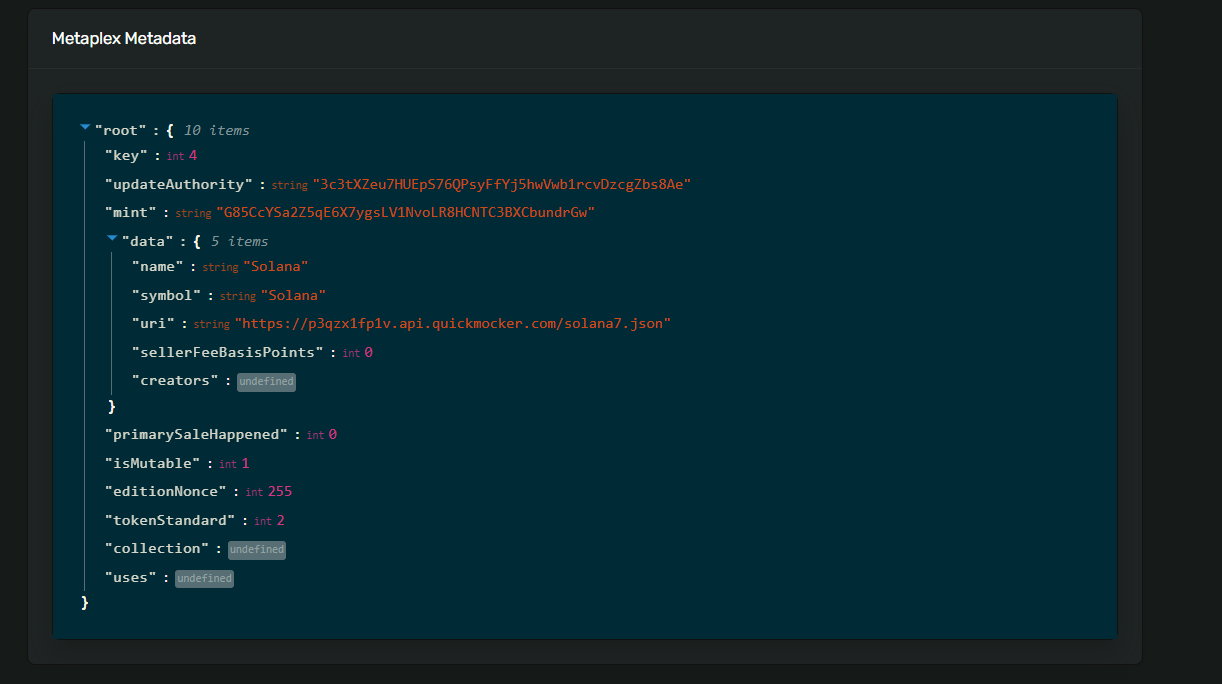Screen dimensions: 1222x684
Task: Click the isMutable value 1
Action: tap(245, 464)
